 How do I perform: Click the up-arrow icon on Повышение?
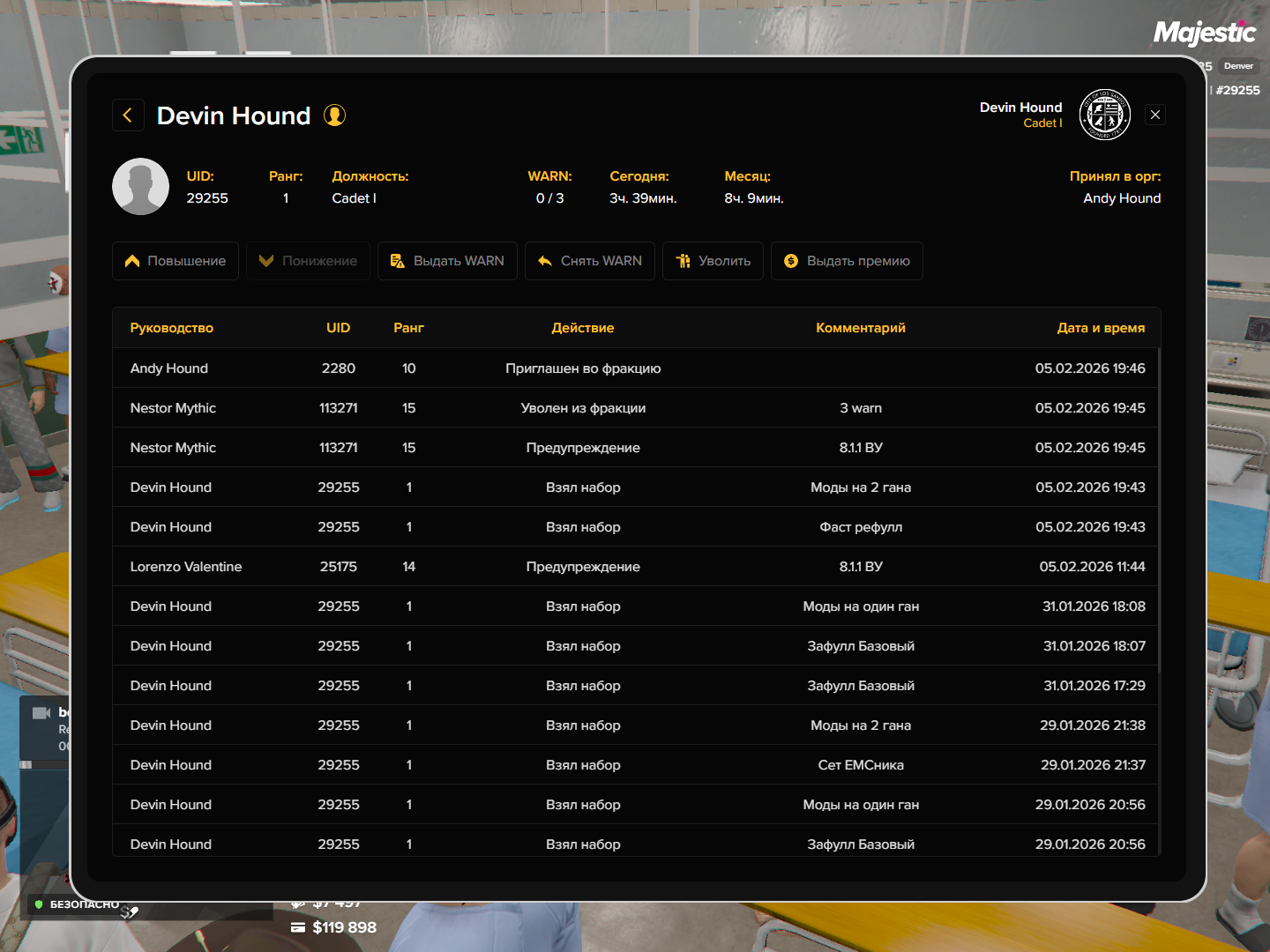132,261
